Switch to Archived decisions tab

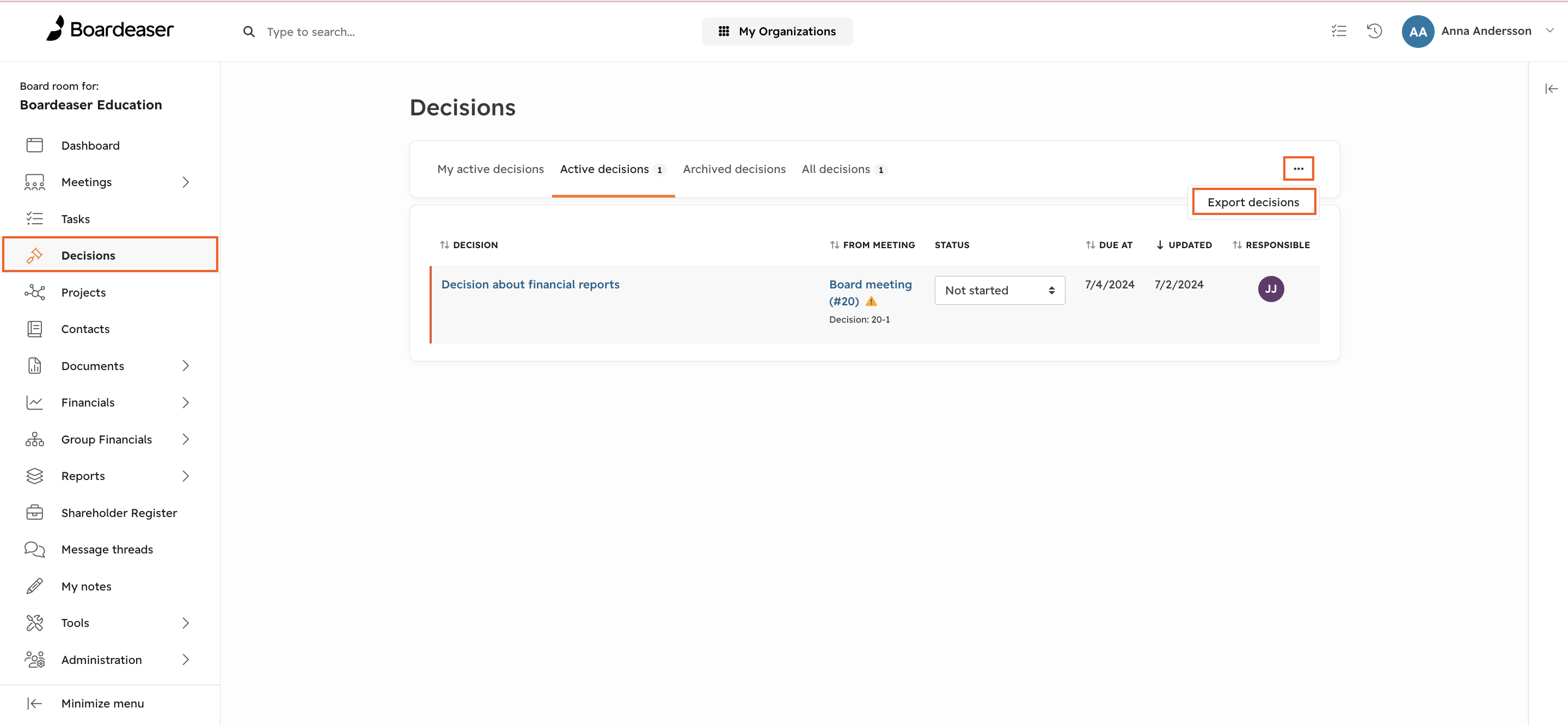coord(734,169)
